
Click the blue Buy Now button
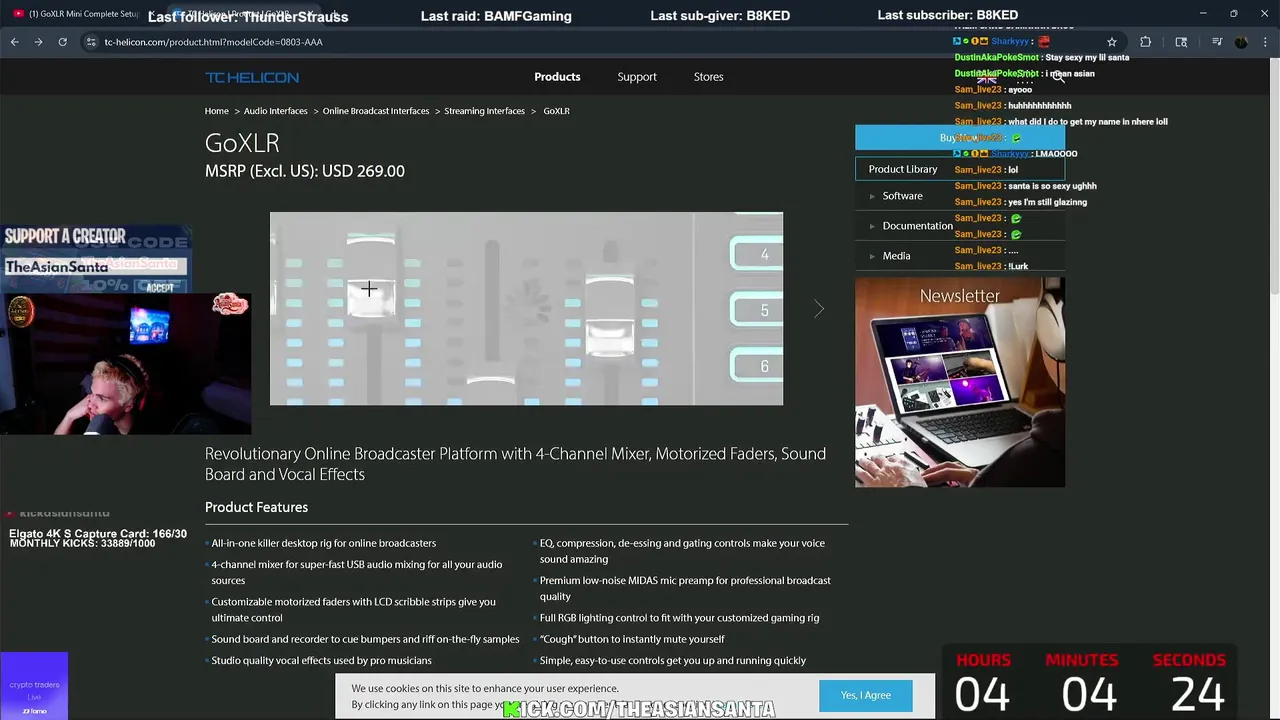click(x=959, y=138)
